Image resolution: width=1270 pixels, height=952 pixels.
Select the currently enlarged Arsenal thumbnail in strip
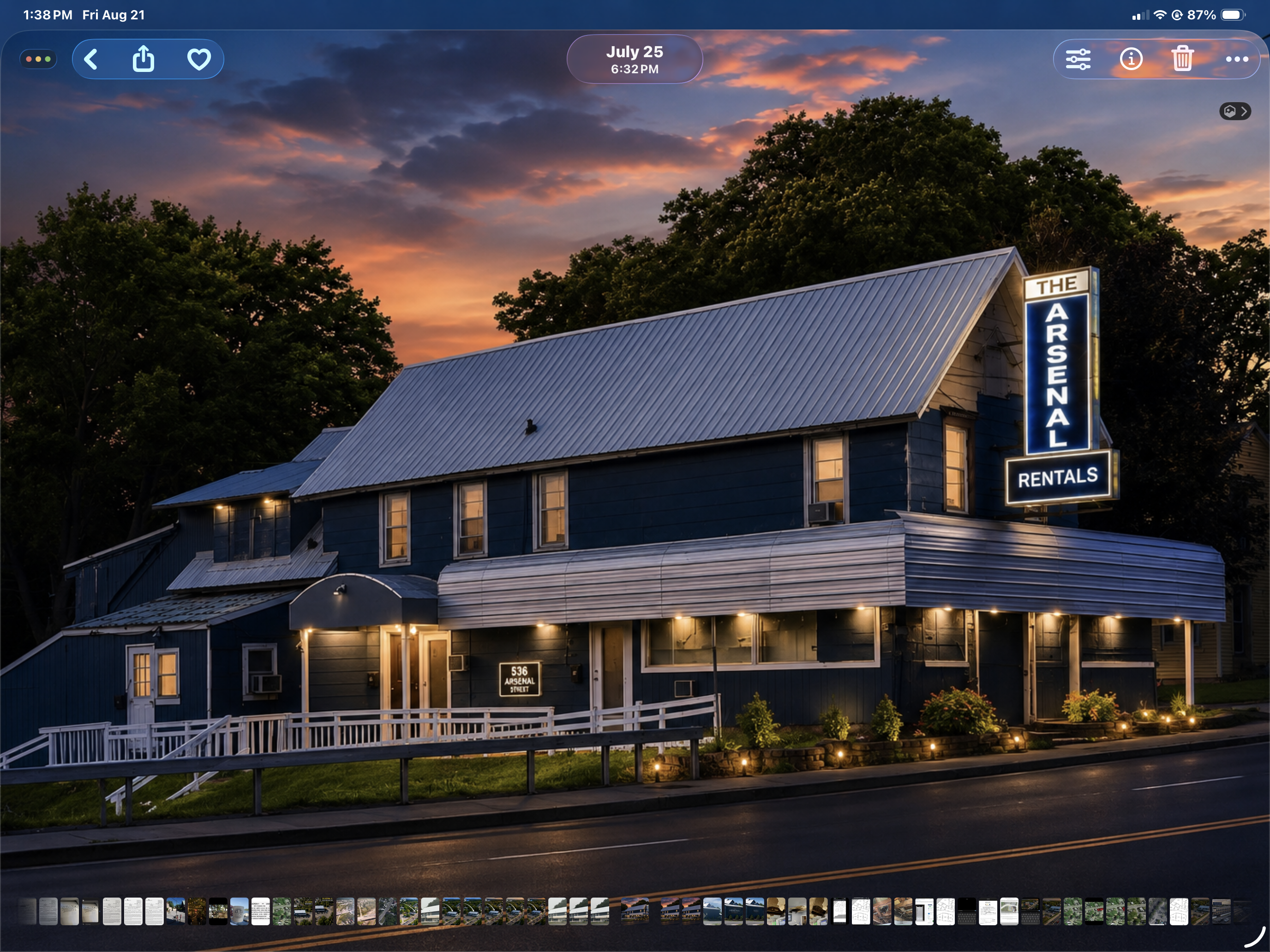click(635, 911)
